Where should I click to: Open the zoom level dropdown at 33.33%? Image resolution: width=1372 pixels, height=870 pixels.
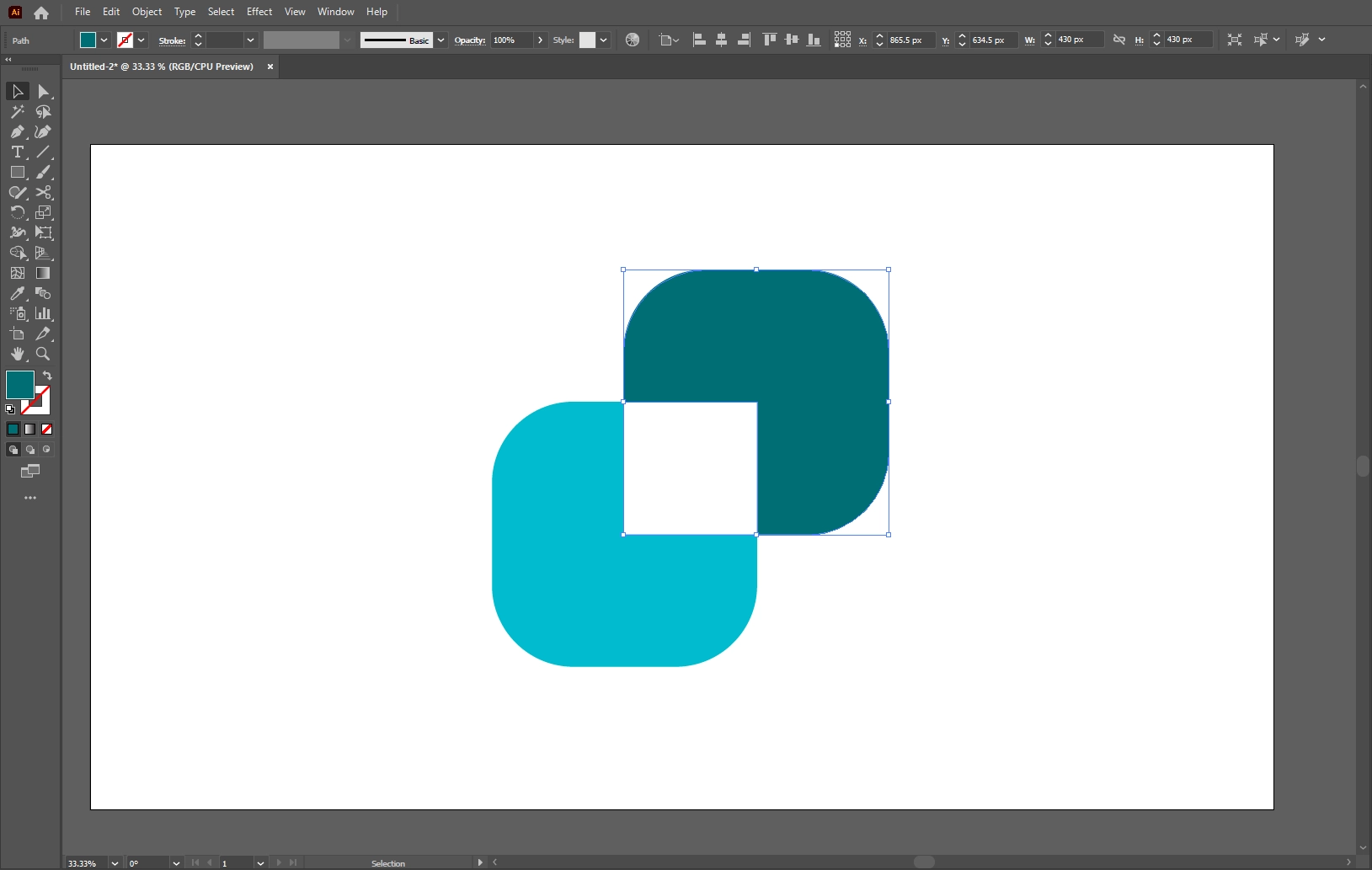(115, 863)
